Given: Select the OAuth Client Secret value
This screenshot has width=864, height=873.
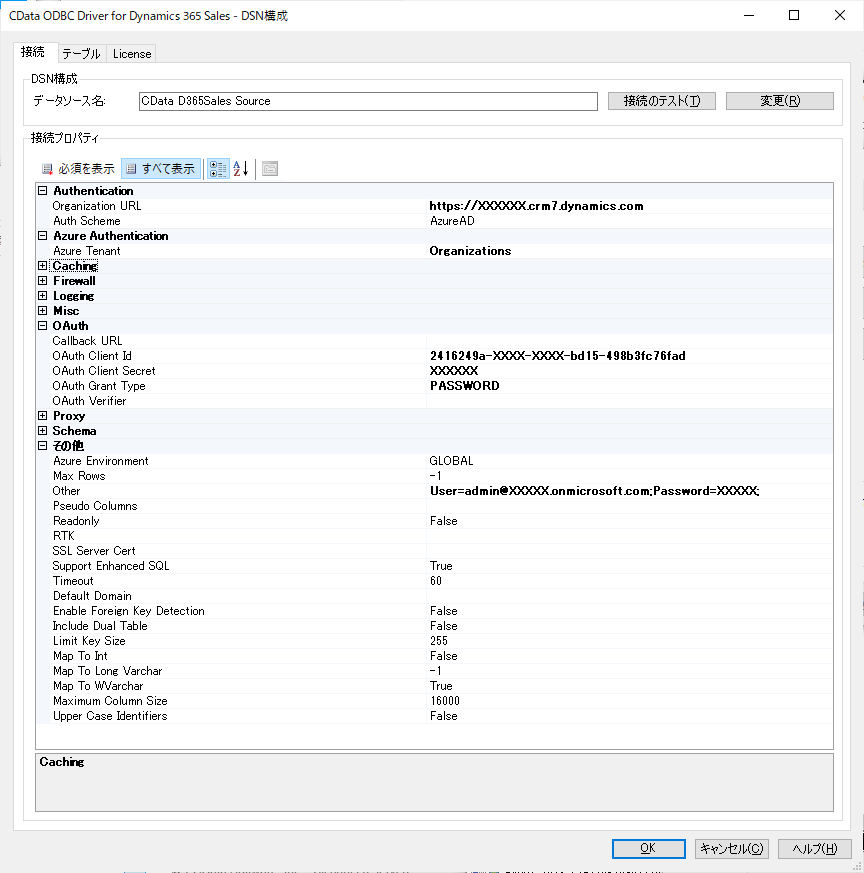Looking at the screenshot, I should 454,371.
